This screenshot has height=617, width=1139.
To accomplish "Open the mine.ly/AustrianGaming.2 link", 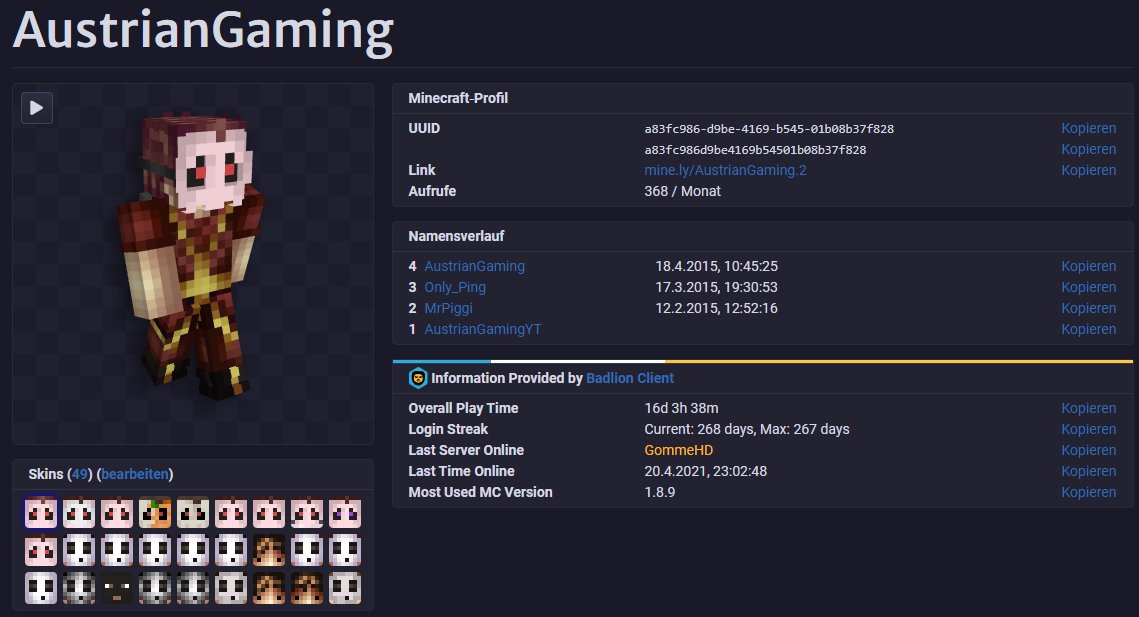I will point(725,170).
